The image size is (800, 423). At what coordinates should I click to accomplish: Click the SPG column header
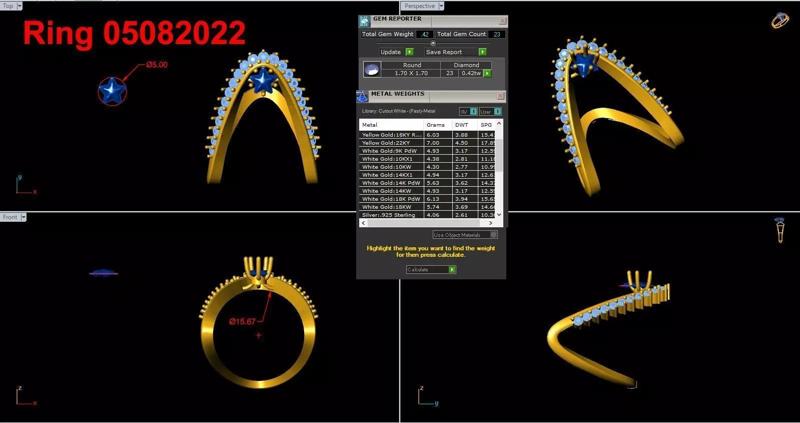(486, 125)
